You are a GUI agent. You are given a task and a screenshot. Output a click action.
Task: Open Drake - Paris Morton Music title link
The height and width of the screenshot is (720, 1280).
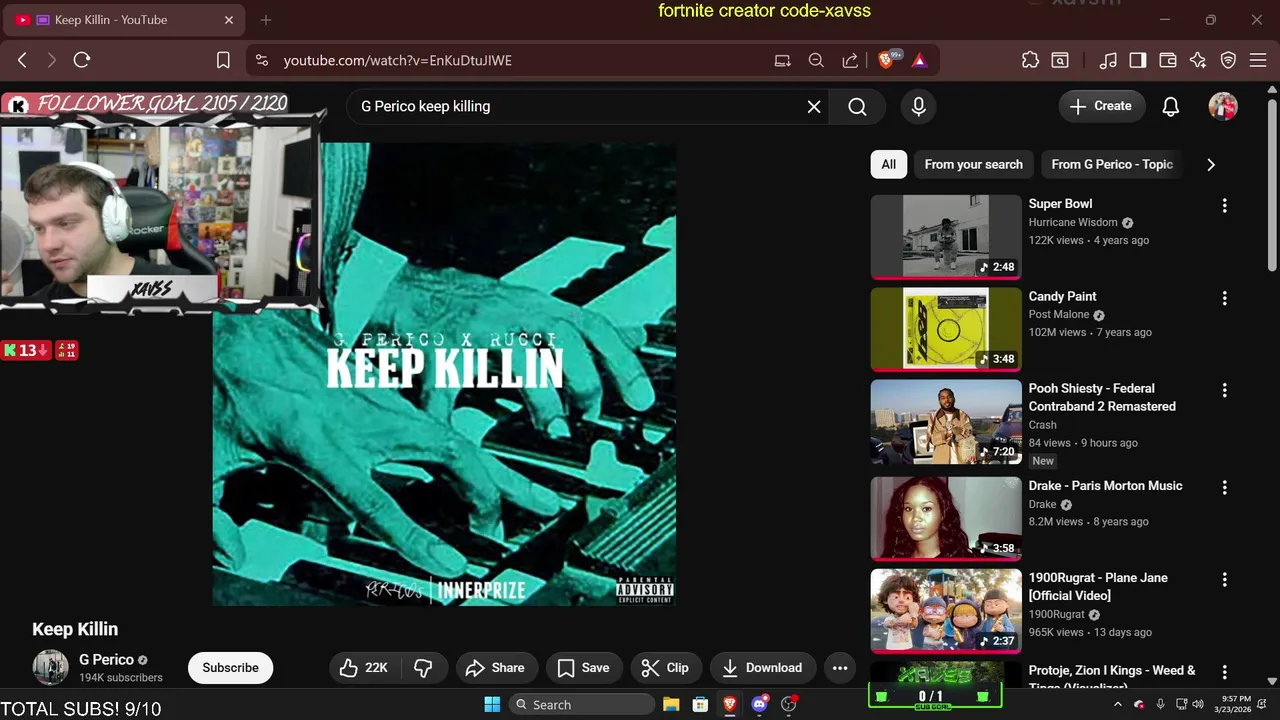coord(1105,486)
